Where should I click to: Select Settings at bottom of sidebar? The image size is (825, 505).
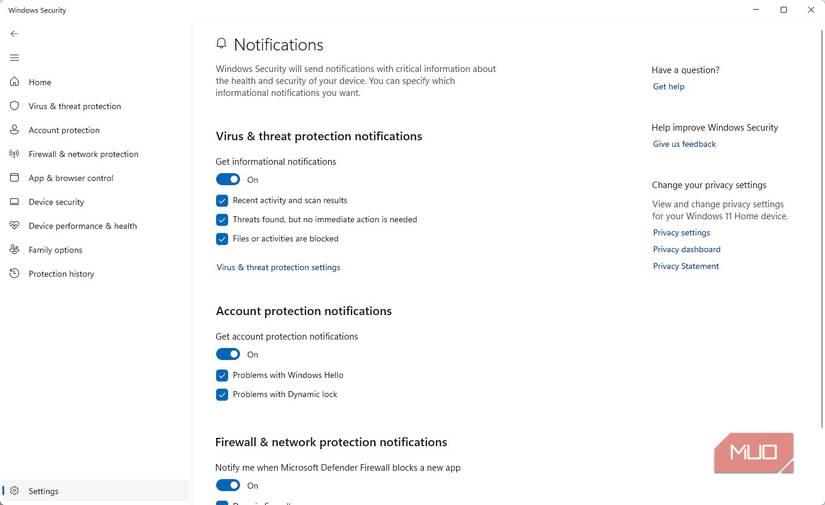point(43,491)
